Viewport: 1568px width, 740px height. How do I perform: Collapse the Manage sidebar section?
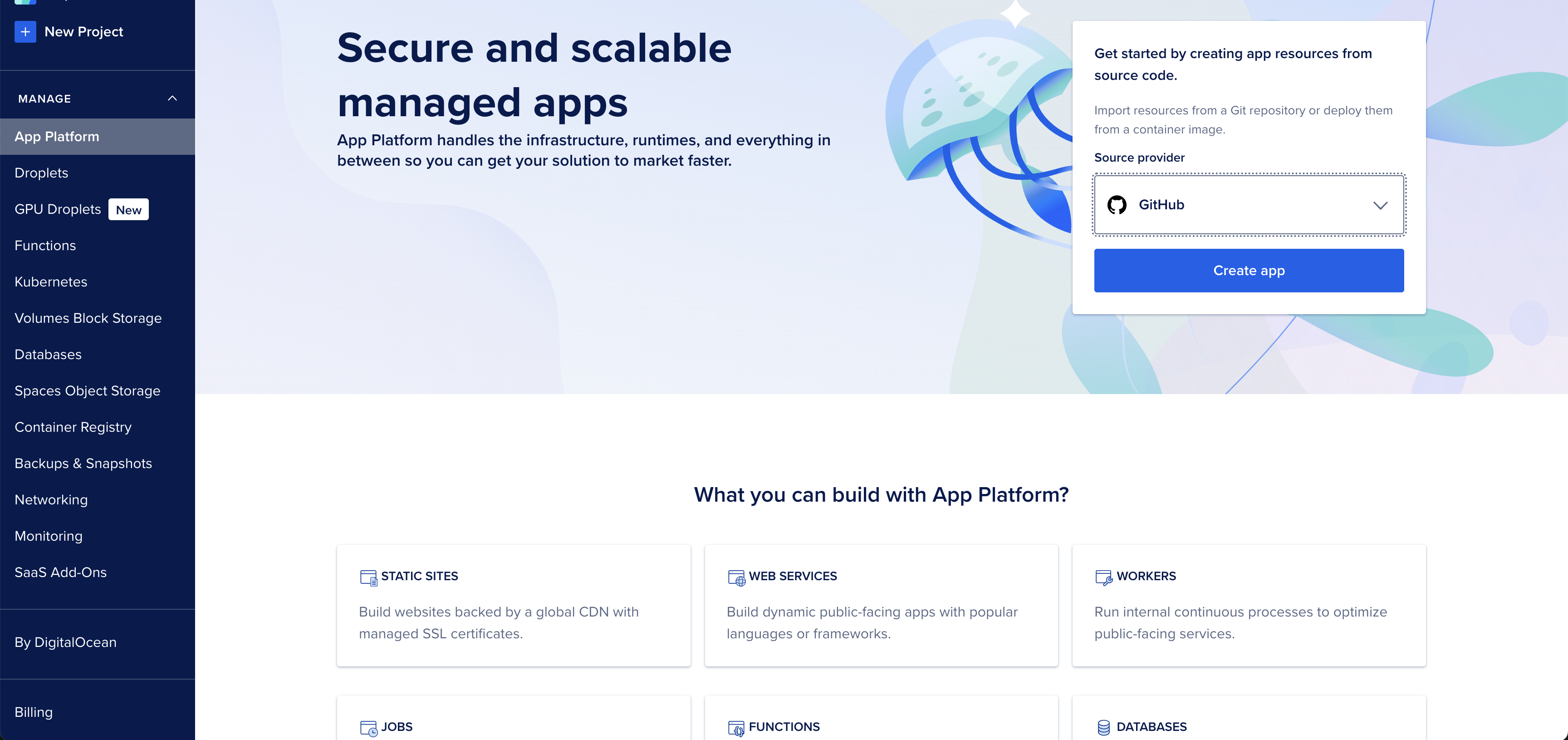172,98
